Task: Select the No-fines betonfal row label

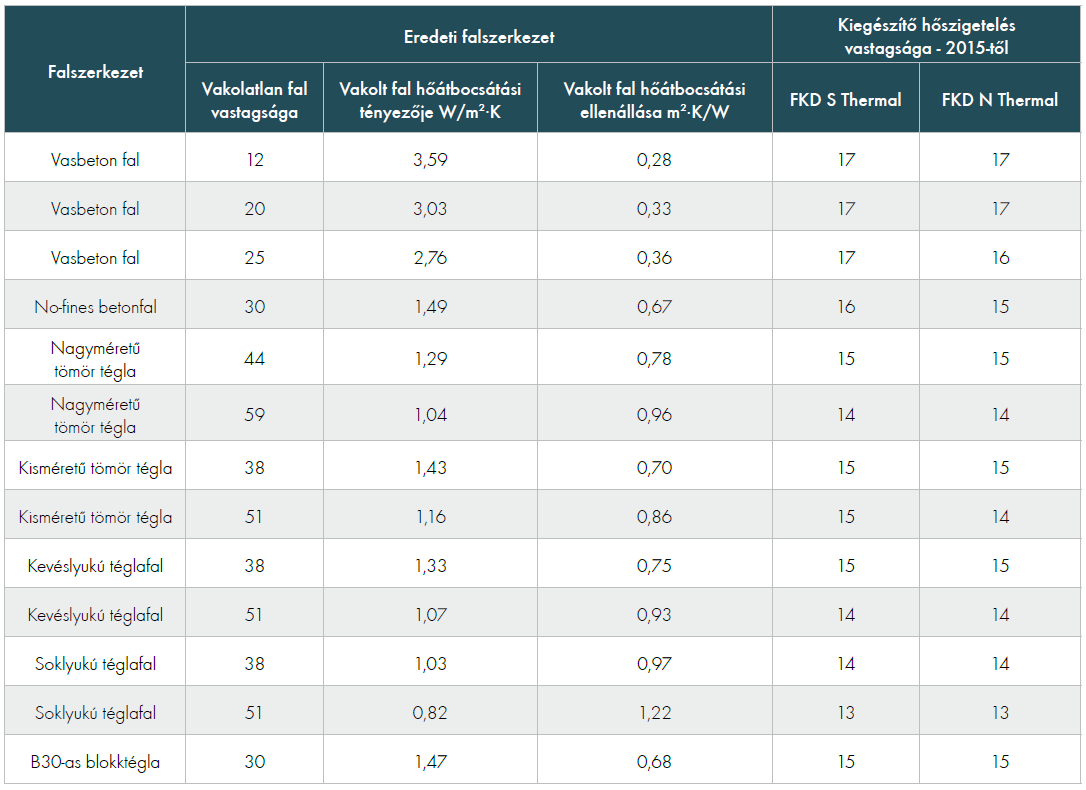Action: click(x=95, y=307)
